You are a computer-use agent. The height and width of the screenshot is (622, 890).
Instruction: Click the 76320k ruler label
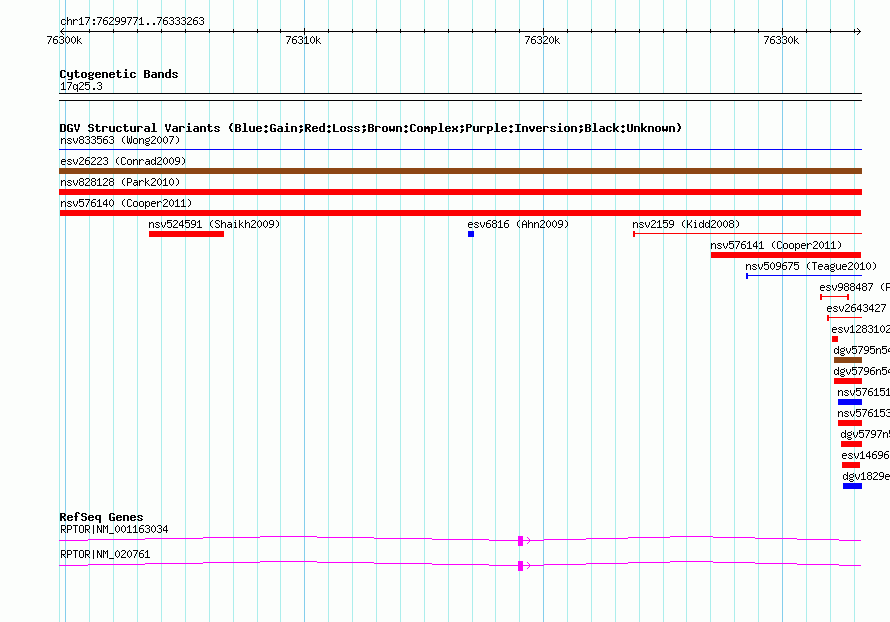coord(542,40)
